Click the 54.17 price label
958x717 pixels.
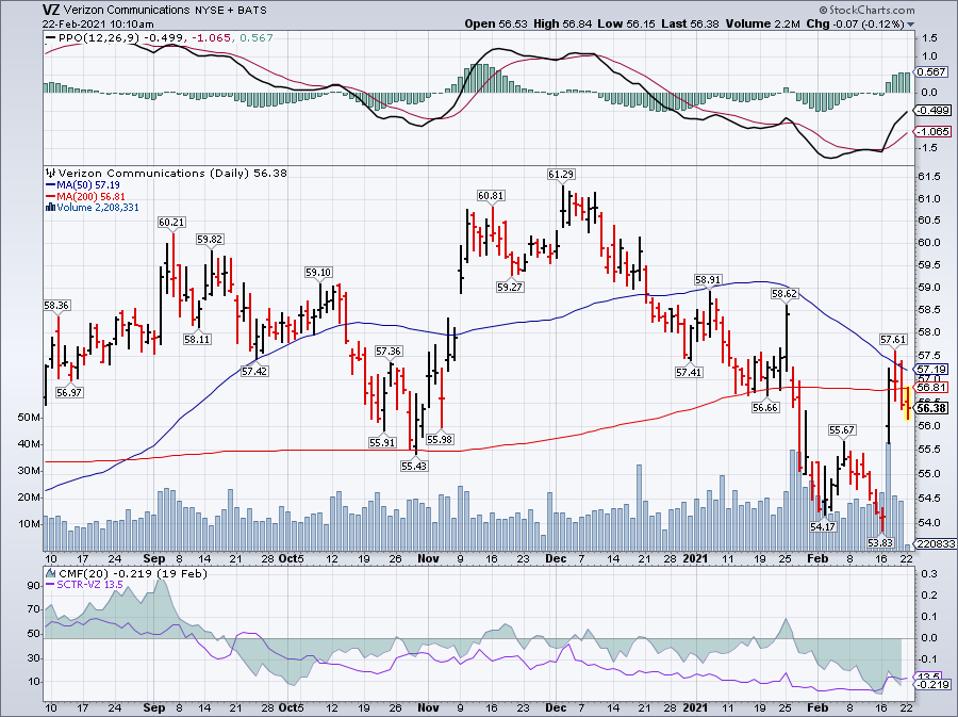click(x=822, y=526)
